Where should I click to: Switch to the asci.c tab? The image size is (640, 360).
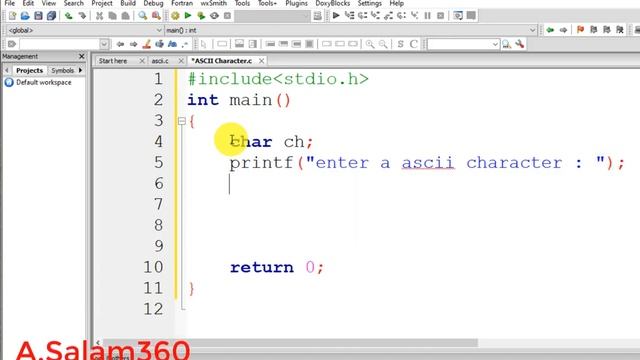click(x=160, y=61)
